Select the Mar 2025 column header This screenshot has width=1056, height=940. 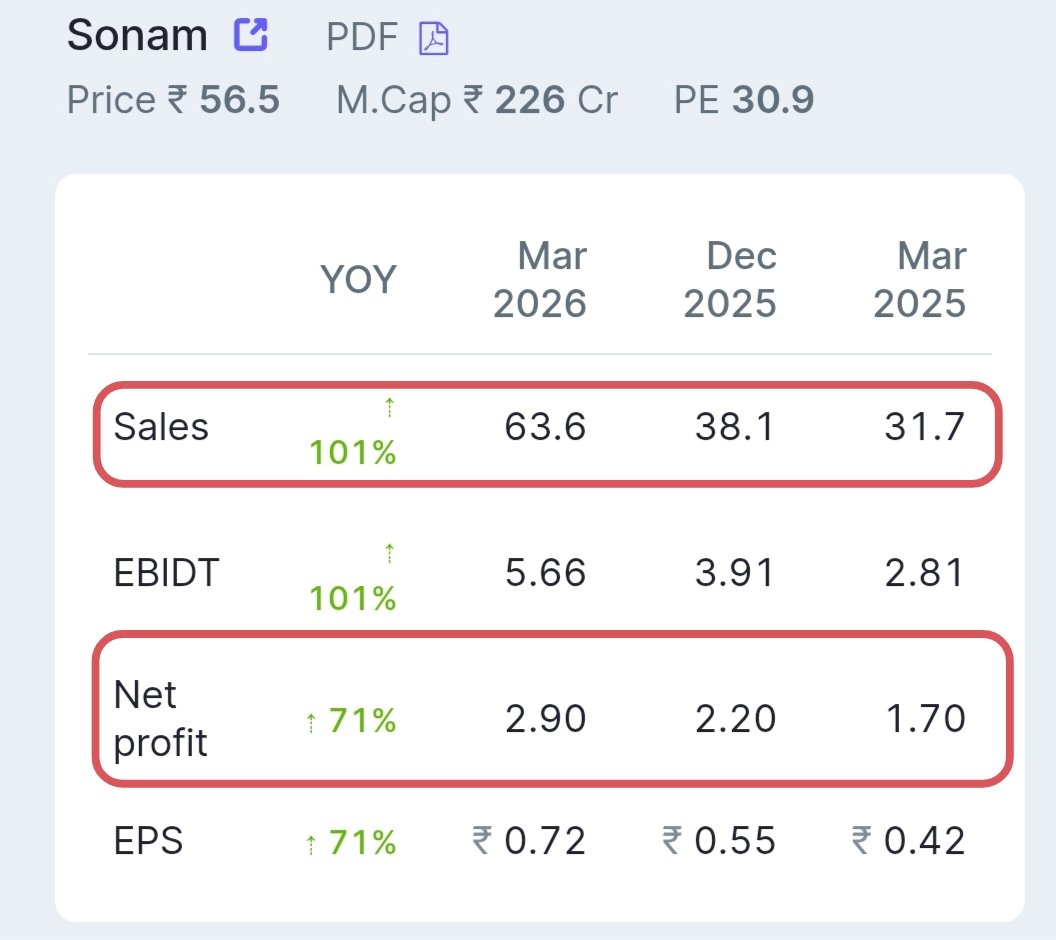(920, 279)
